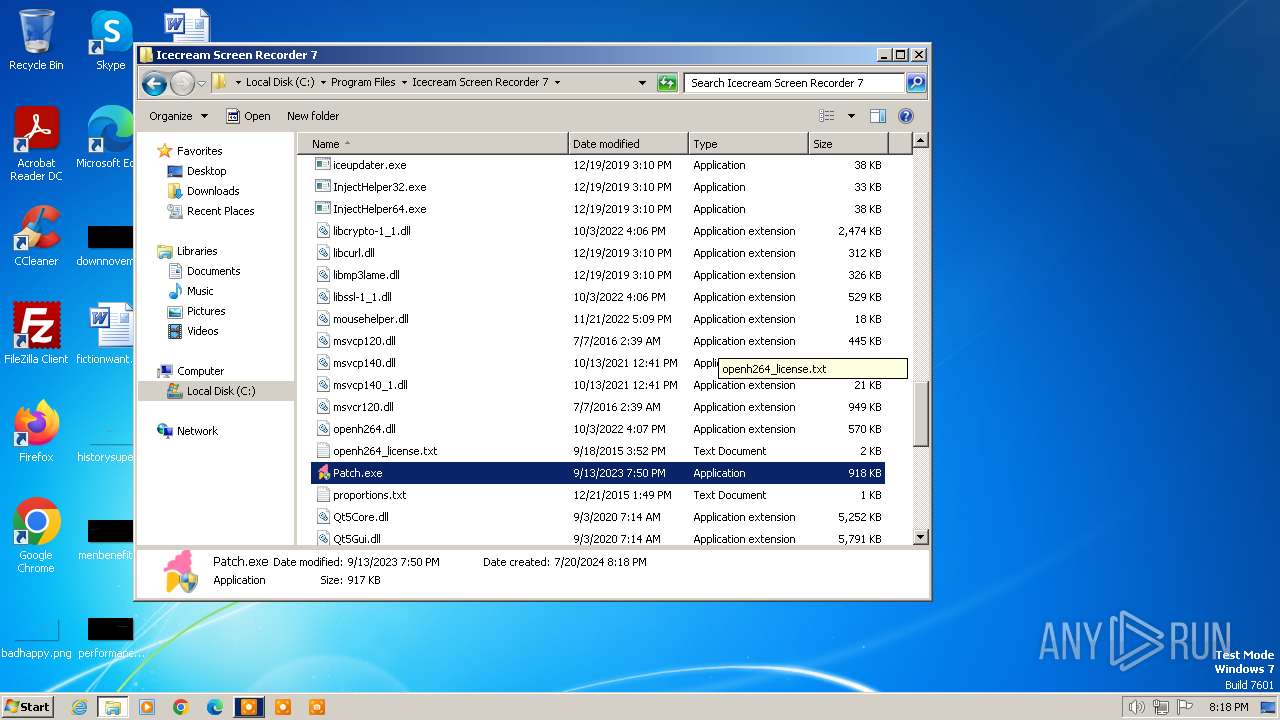Select Computer in the navigation pane
1280x720 pixels.
click(x=200, y=371)
